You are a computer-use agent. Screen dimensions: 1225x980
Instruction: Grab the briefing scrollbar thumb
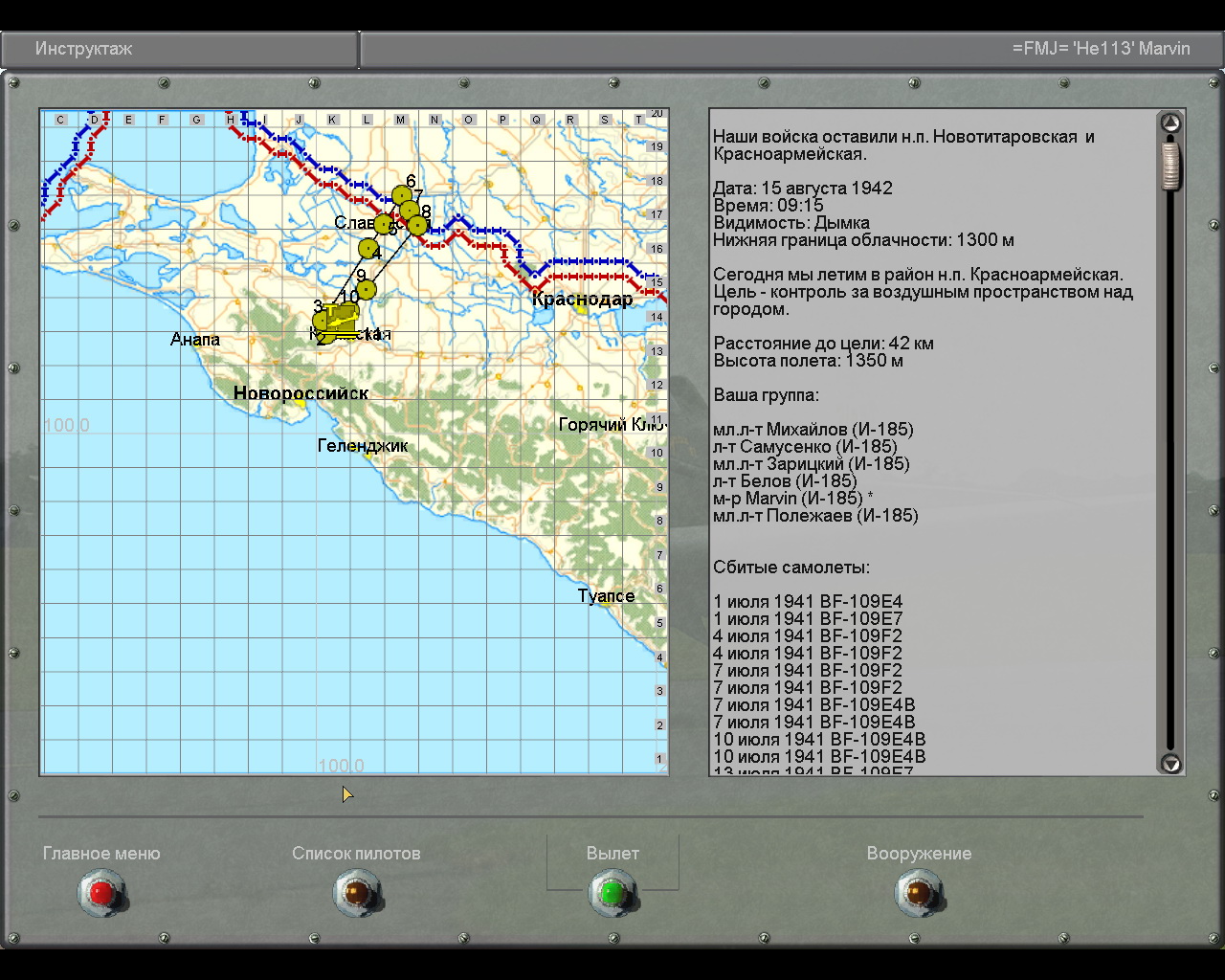1170,165
